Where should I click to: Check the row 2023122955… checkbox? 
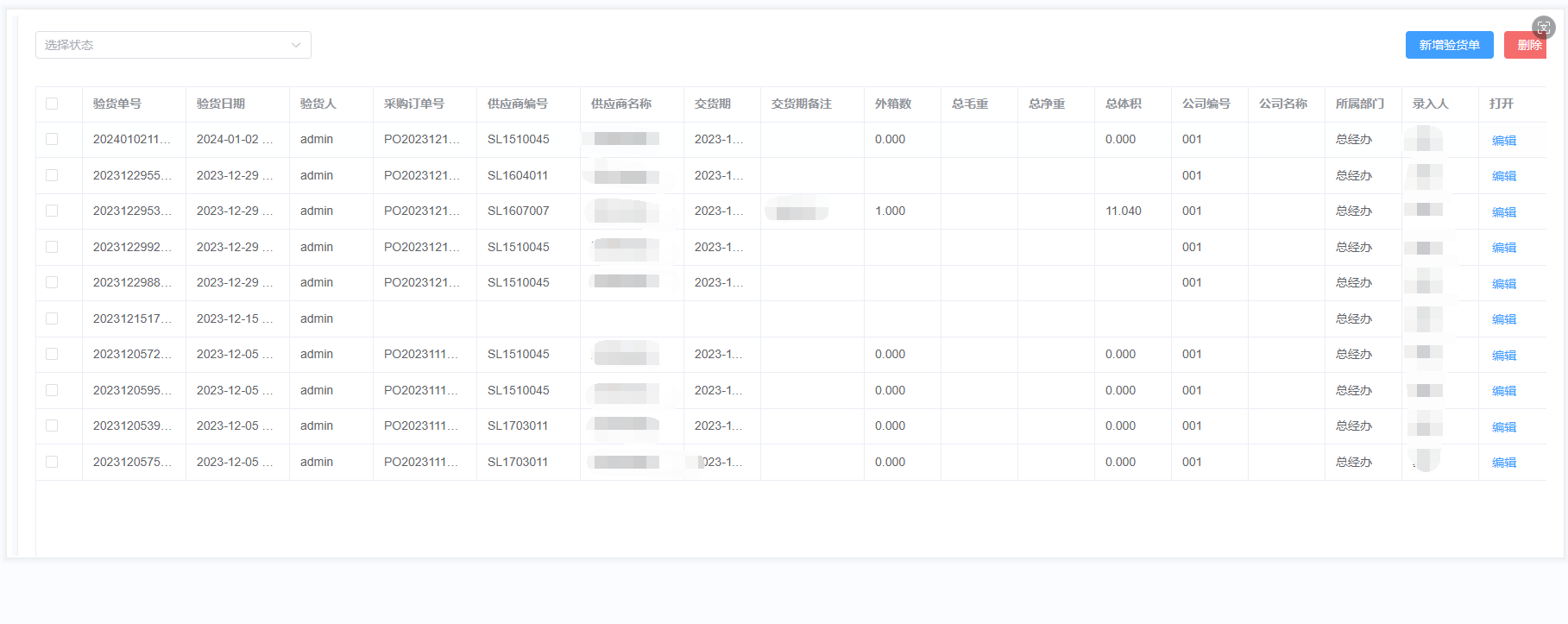(52, 175)
